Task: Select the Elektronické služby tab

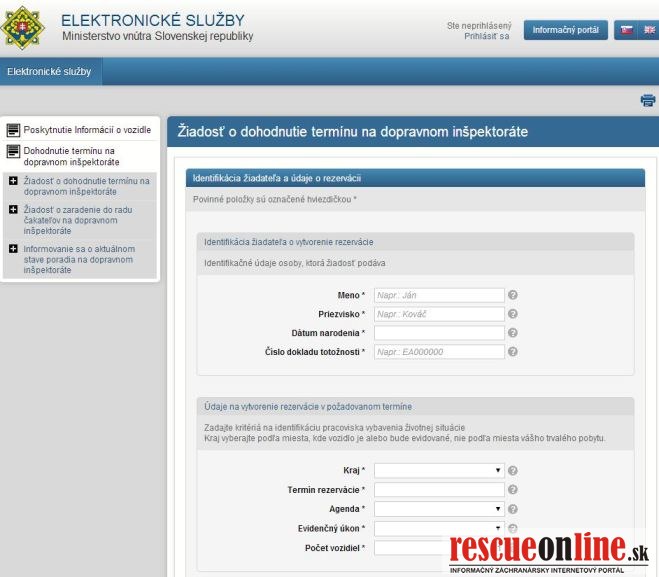Action: tap(49, 72)
